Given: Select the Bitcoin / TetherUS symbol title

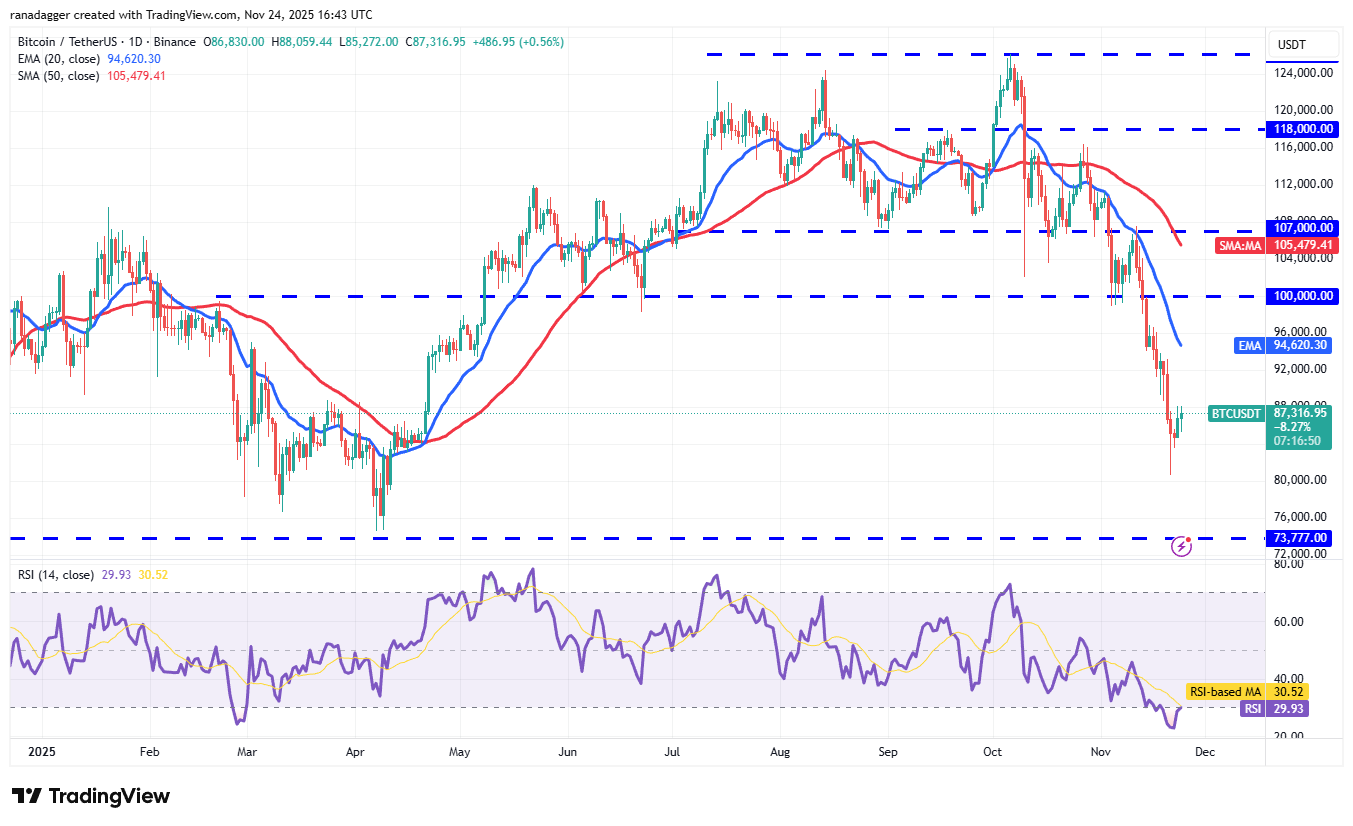Looking at the screenshot, I should coord(65,41).
